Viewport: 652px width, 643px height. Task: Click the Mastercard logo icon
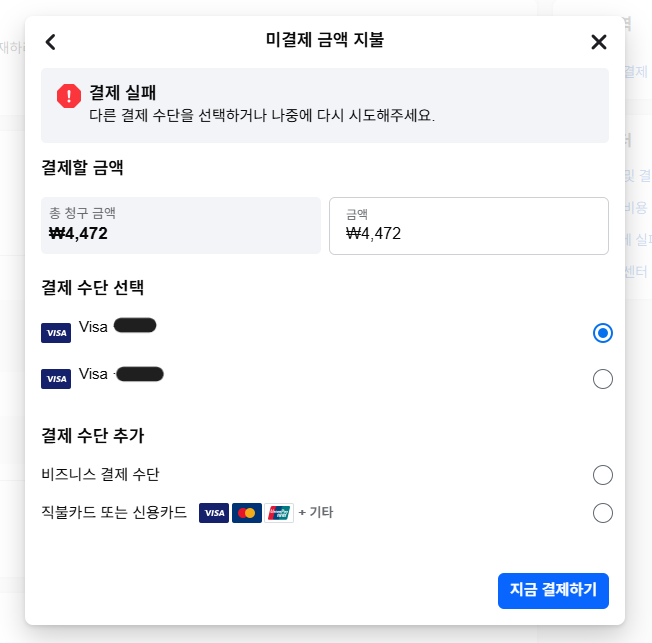(247, 513)
